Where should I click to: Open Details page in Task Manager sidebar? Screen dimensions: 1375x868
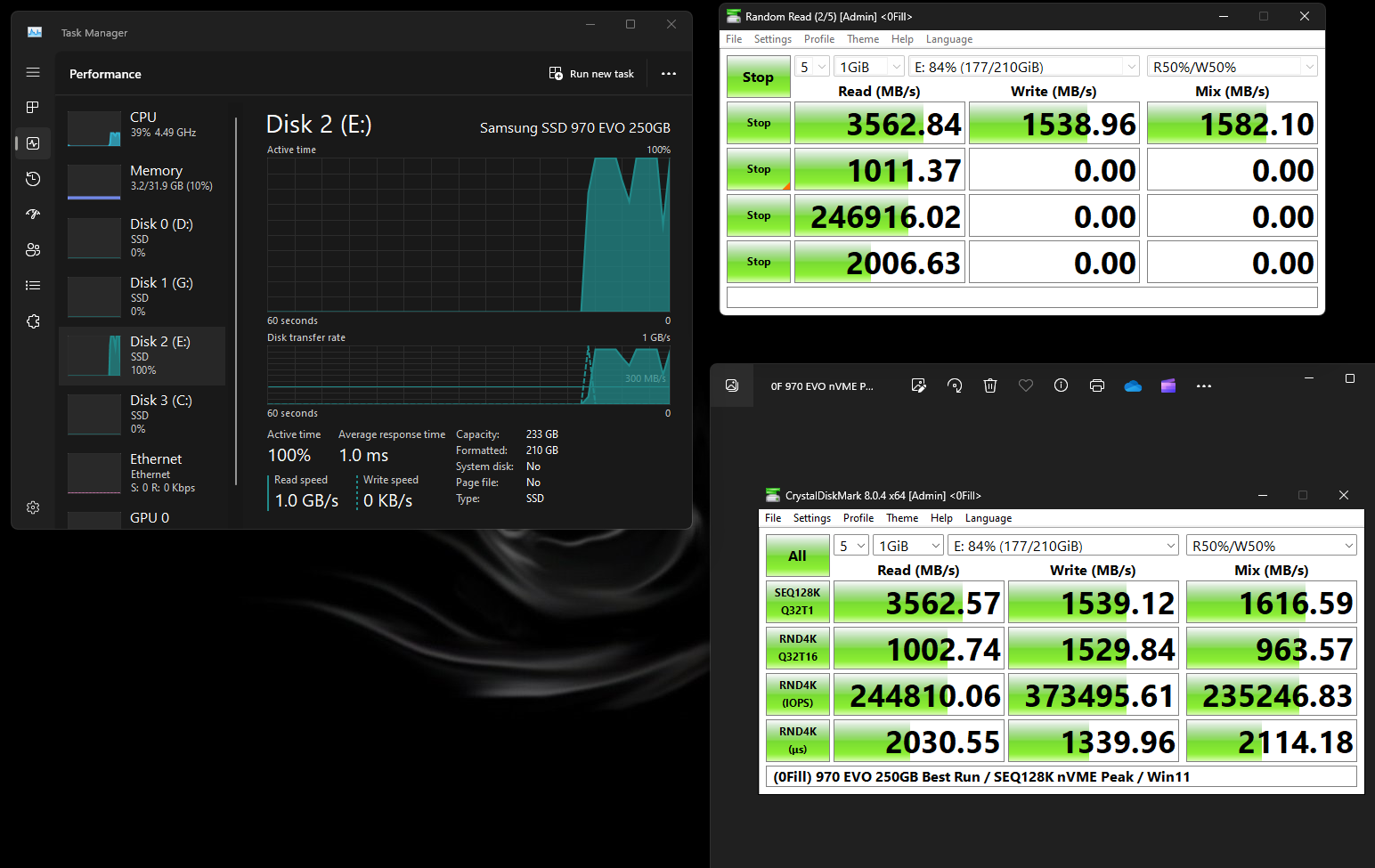pos(33,285)
